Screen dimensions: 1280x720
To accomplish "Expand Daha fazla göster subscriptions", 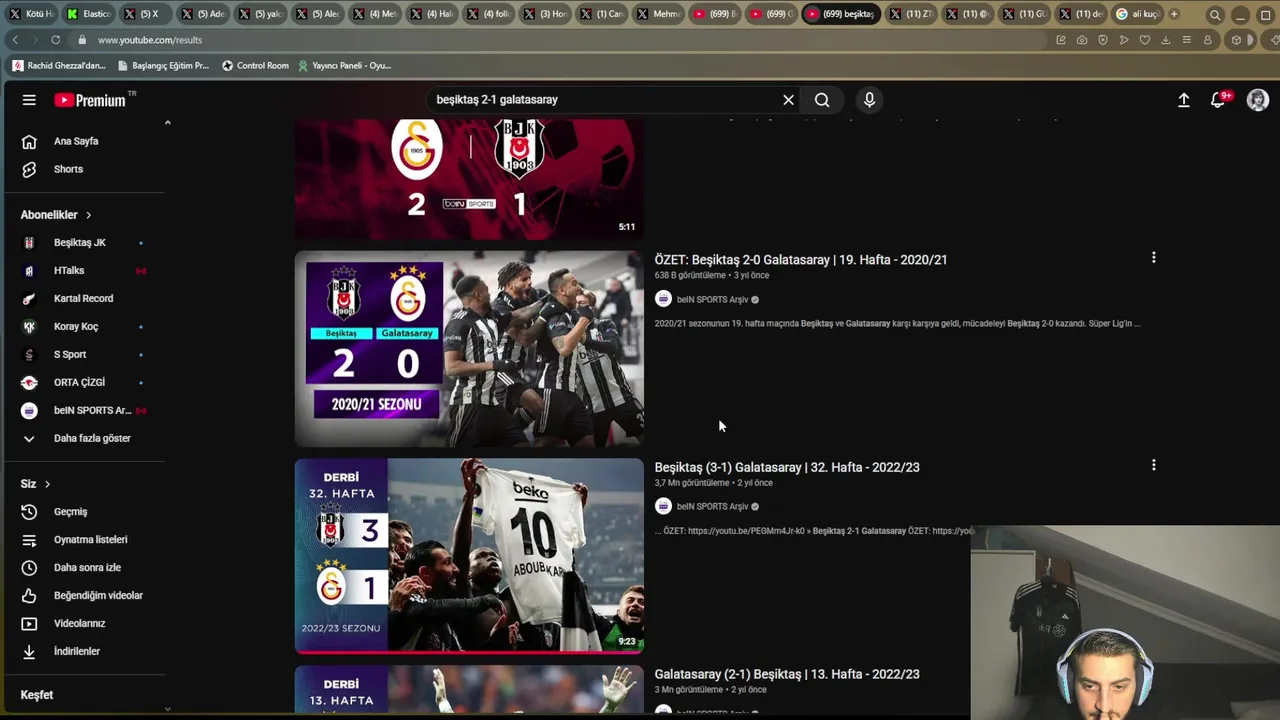I will click(x=83, y=438).
